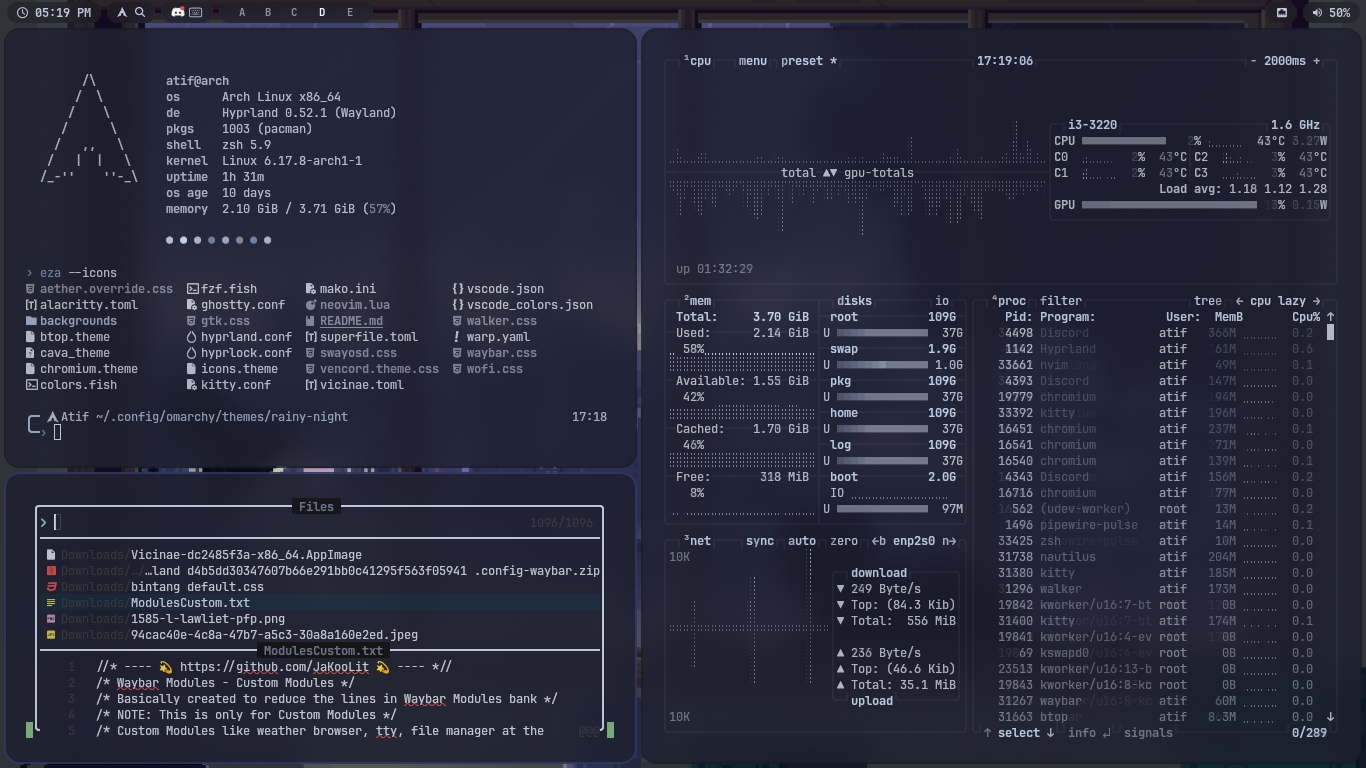The width and height of the screenshot is (1366, 768).
Task: Click the preset button in btop
Action: [x=801, y=61]
